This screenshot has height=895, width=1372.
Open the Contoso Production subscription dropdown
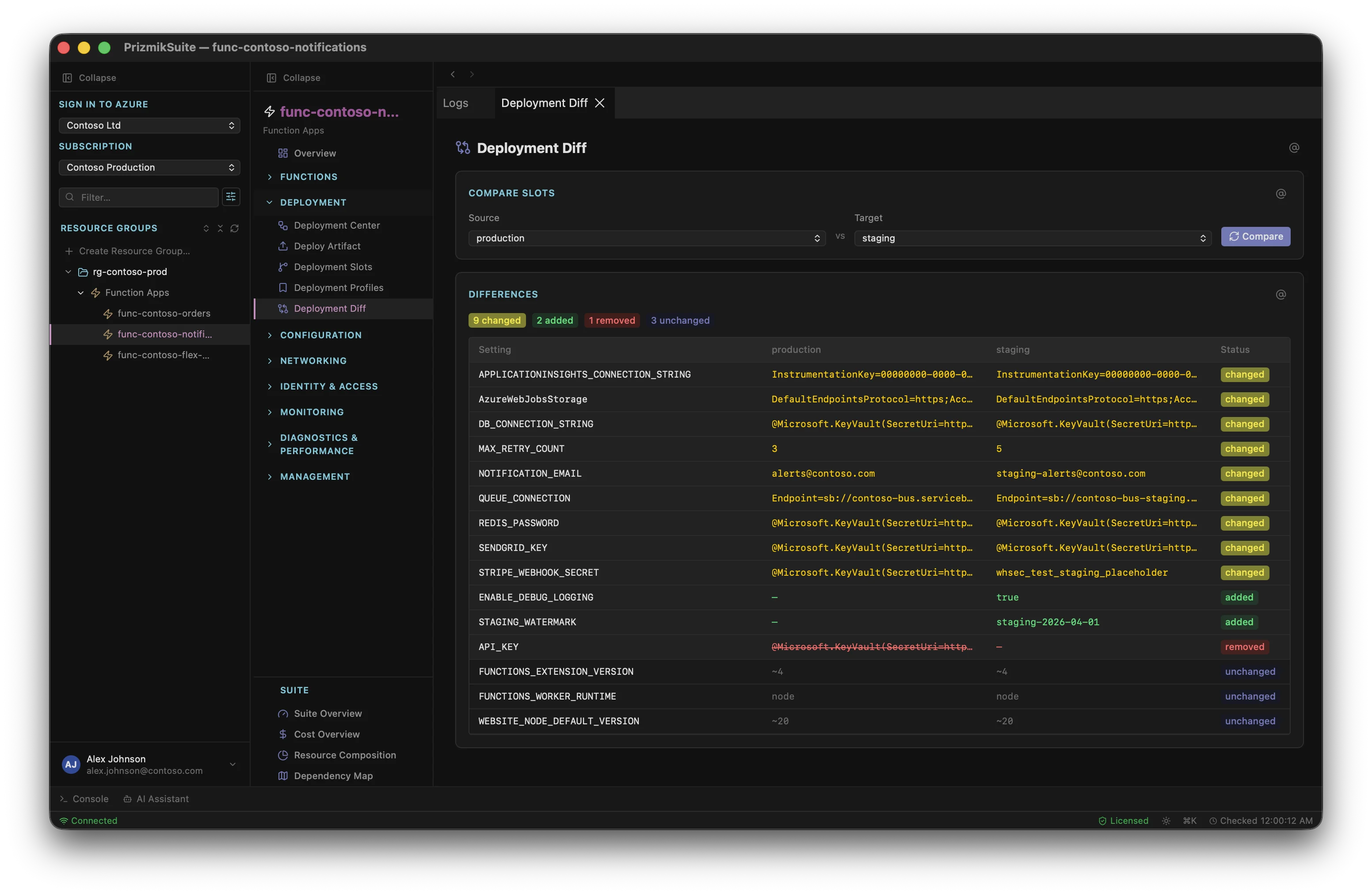click(149, 167)
